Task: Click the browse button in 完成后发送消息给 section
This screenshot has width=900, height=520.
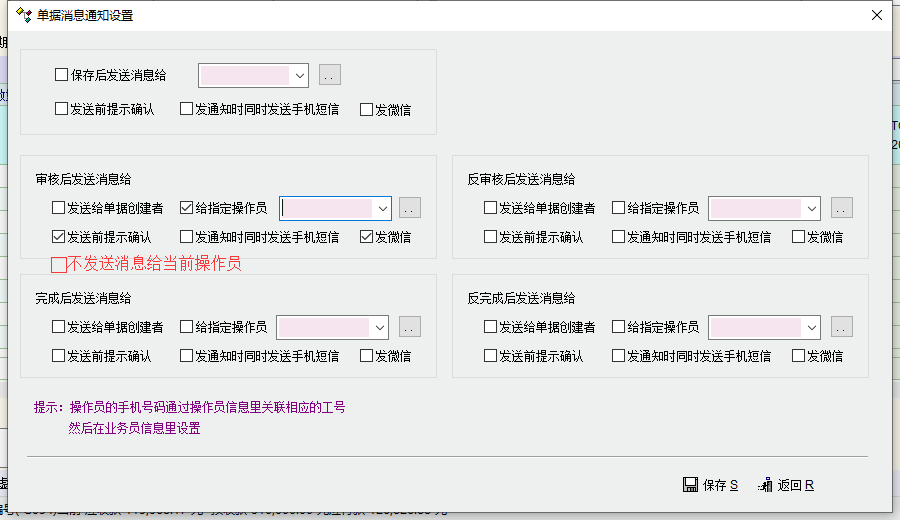Action: click(x=410, y=327)
